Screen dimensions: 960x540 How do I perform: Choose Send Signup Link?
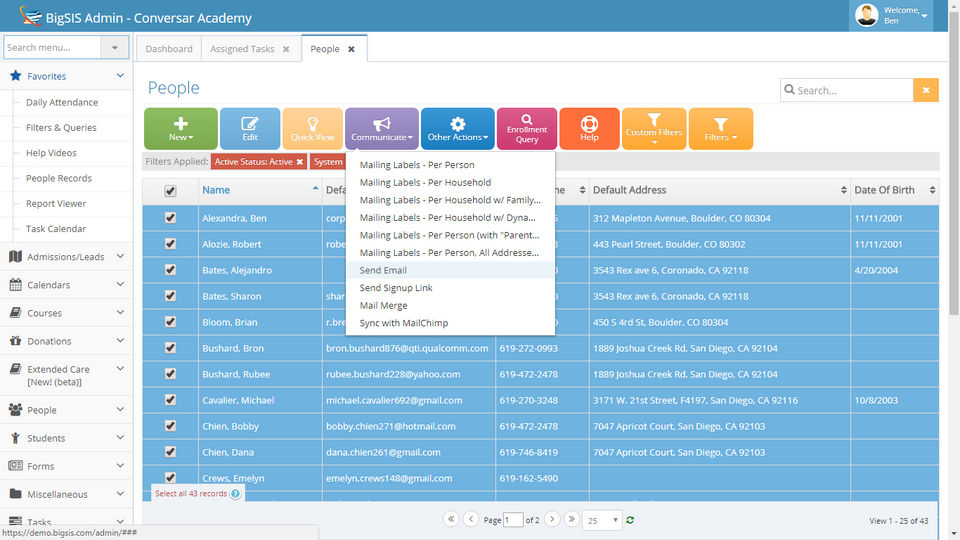451,288
